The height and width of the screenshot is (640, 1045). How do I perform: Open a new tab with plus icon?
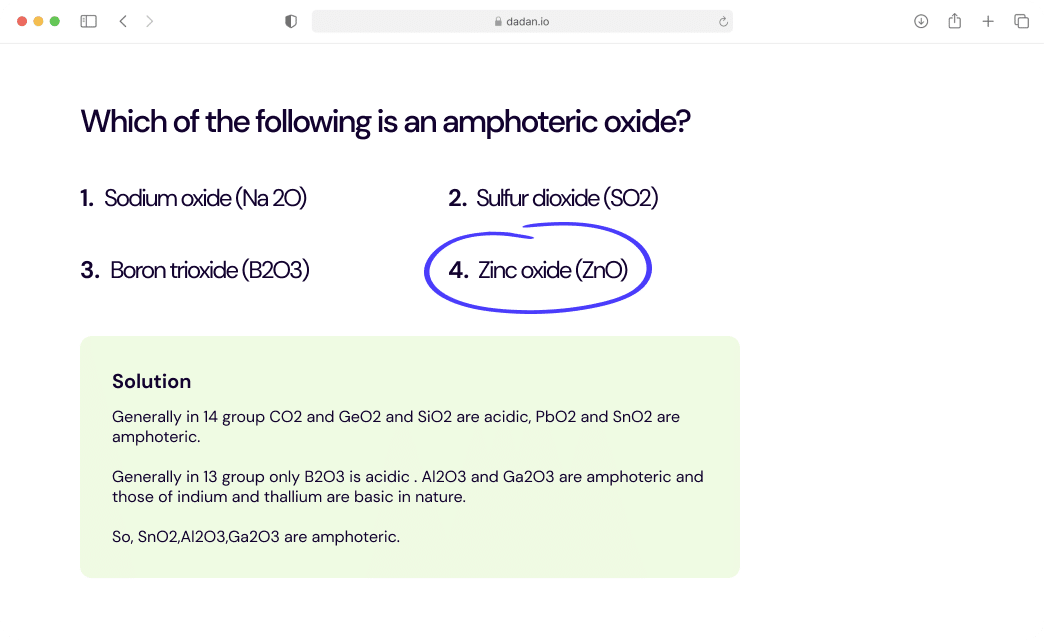[988, 21]
